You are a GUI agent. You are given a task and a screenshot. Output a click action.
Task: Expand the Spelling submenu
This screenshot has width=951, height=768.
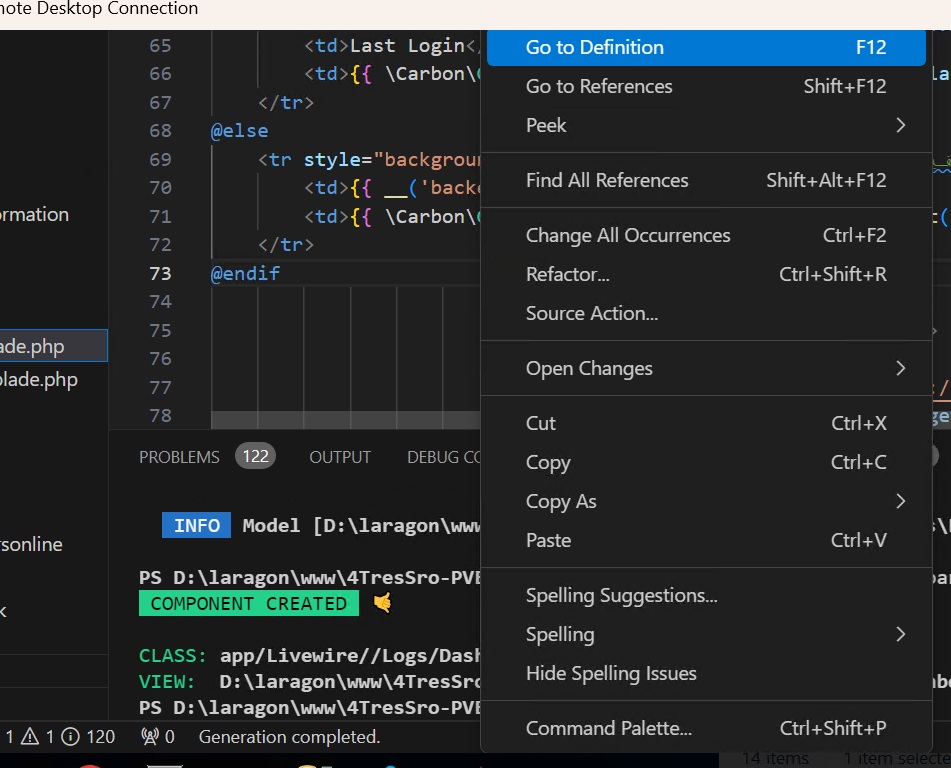coord(705,634)
